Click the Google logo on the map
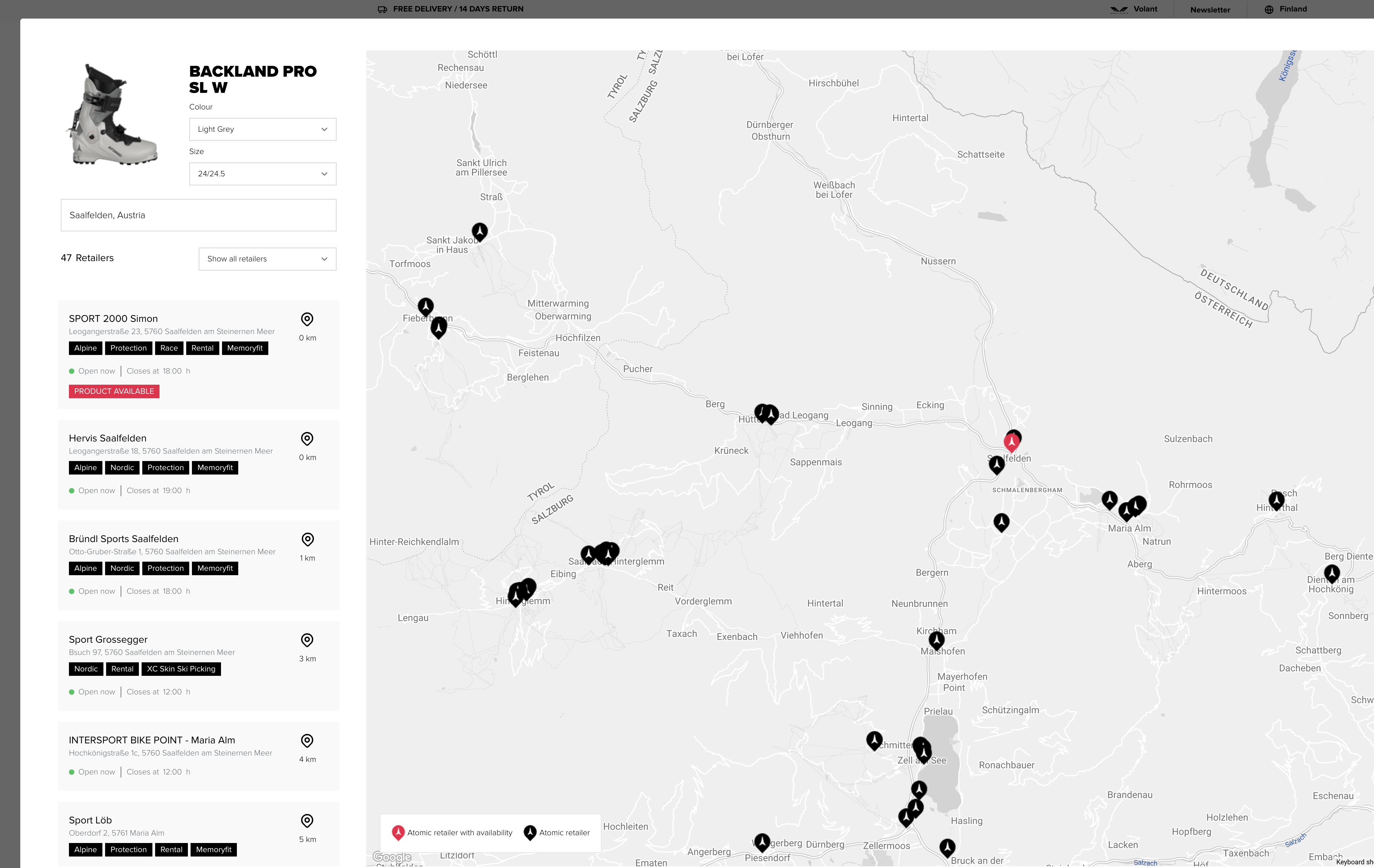1374x868 pixels. coord(392,857)
